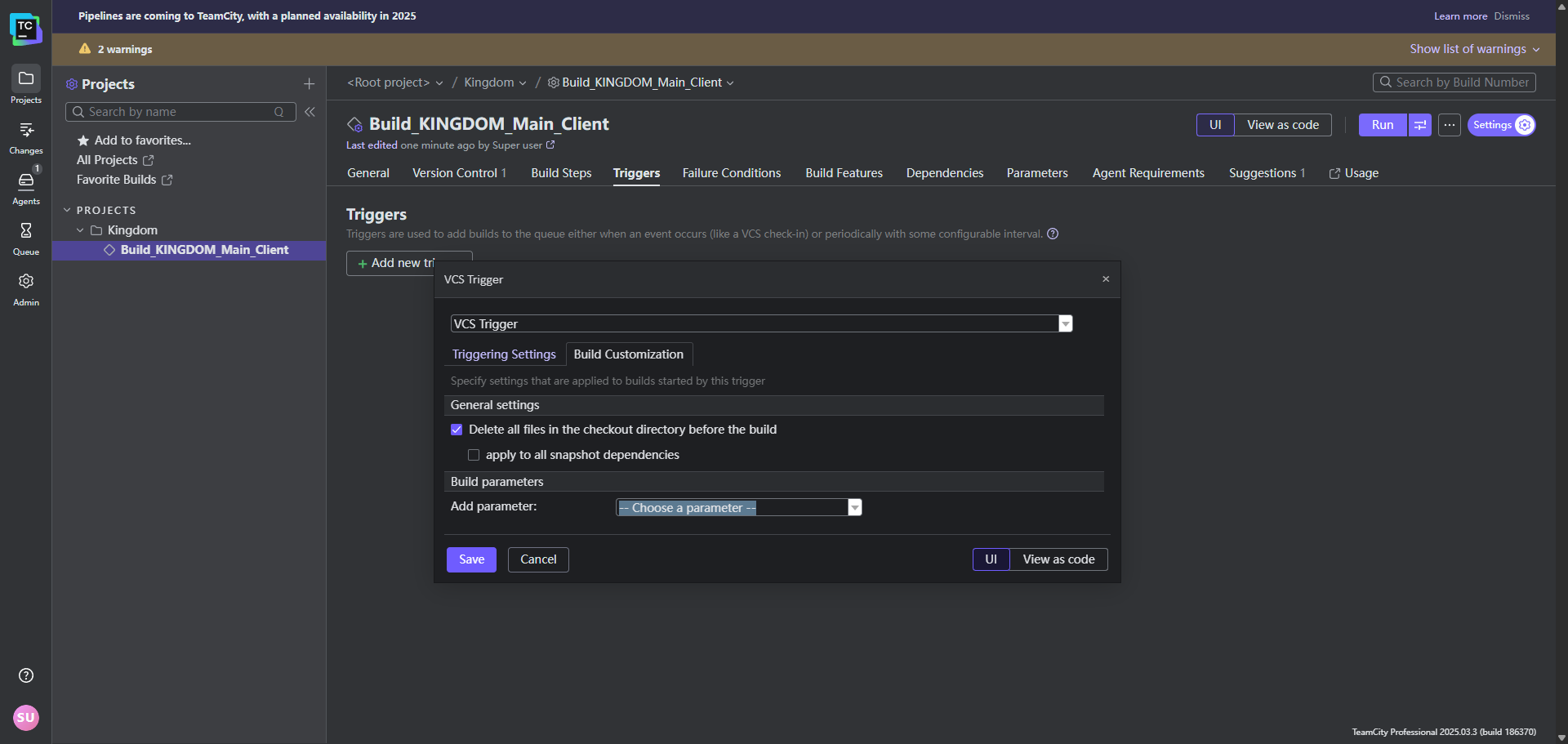1568x744 pixels.
Task: Check apply to all snapshot dependencies
Action: [x=474, y=455]
